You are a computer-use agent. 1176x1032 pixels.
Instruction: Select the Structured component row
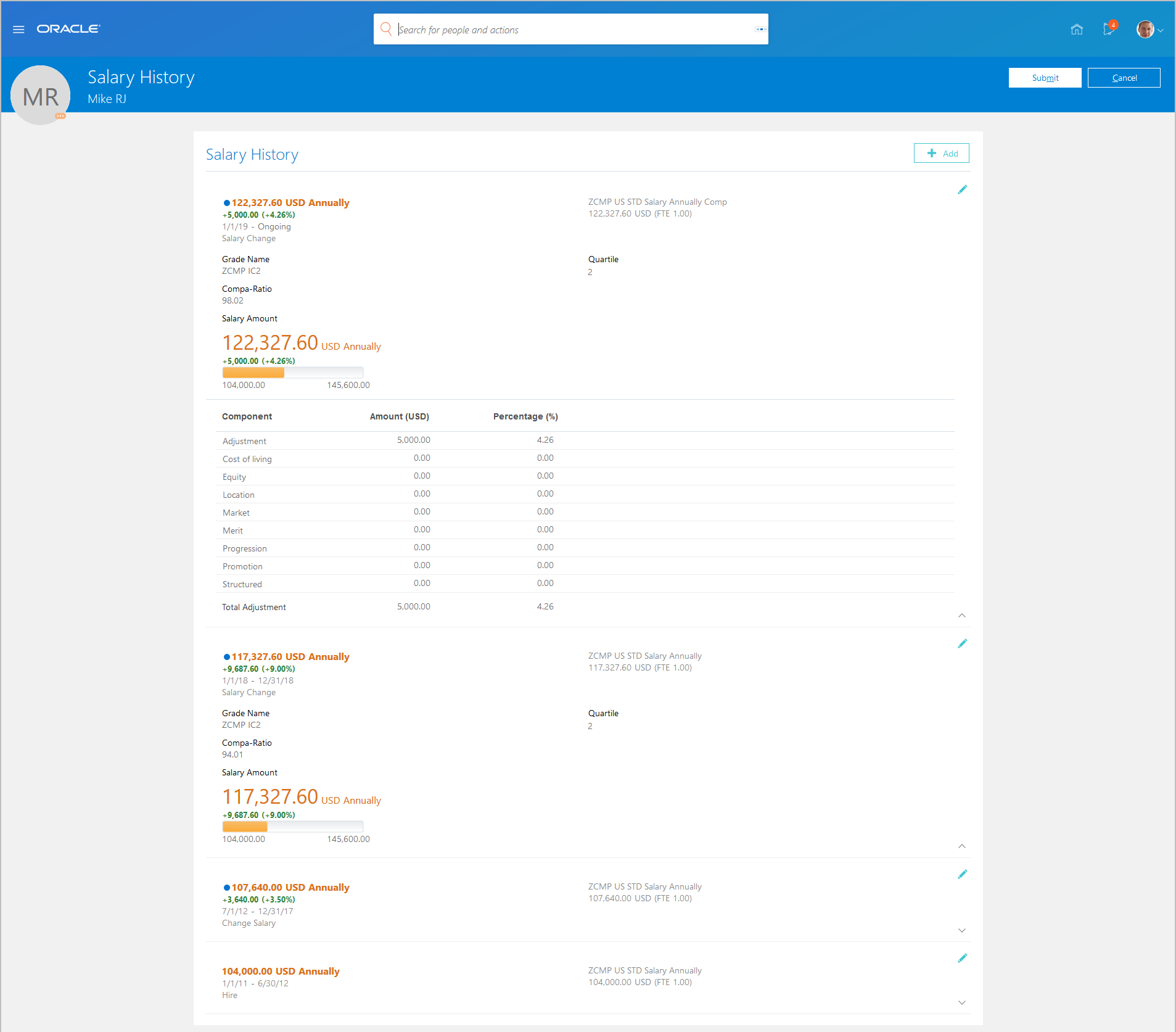pyautogui.click(x=585, y=584)
